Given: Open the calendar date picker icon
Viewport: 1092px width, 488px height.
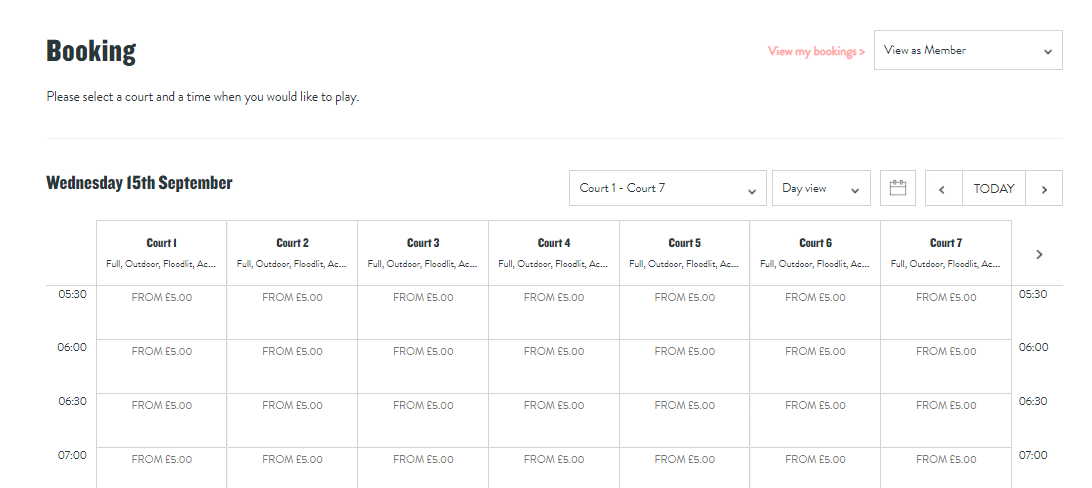Looking at the screenshot, I should 897,188.
